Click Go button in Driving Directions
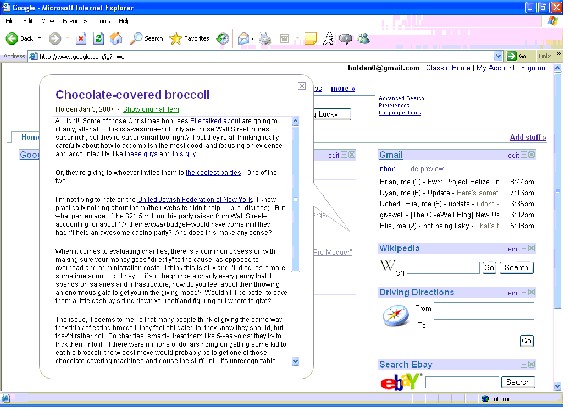 tap(526, 340)
